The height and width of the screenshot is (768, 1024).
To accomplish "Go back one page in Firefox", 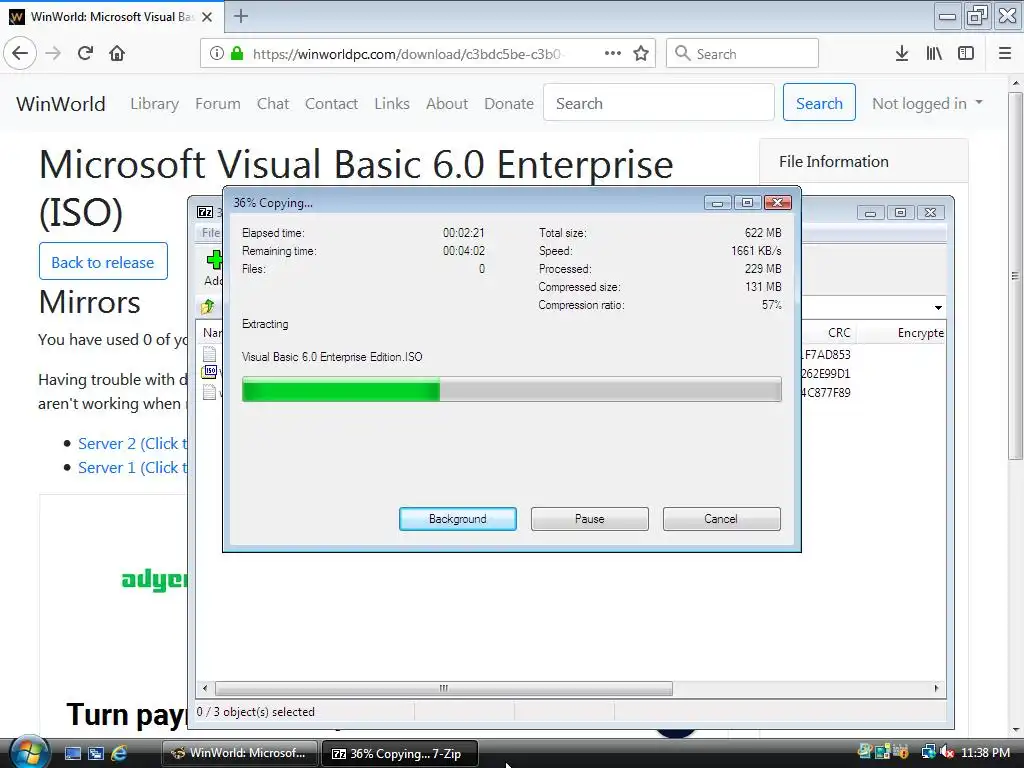I will [x=20, y=54].
